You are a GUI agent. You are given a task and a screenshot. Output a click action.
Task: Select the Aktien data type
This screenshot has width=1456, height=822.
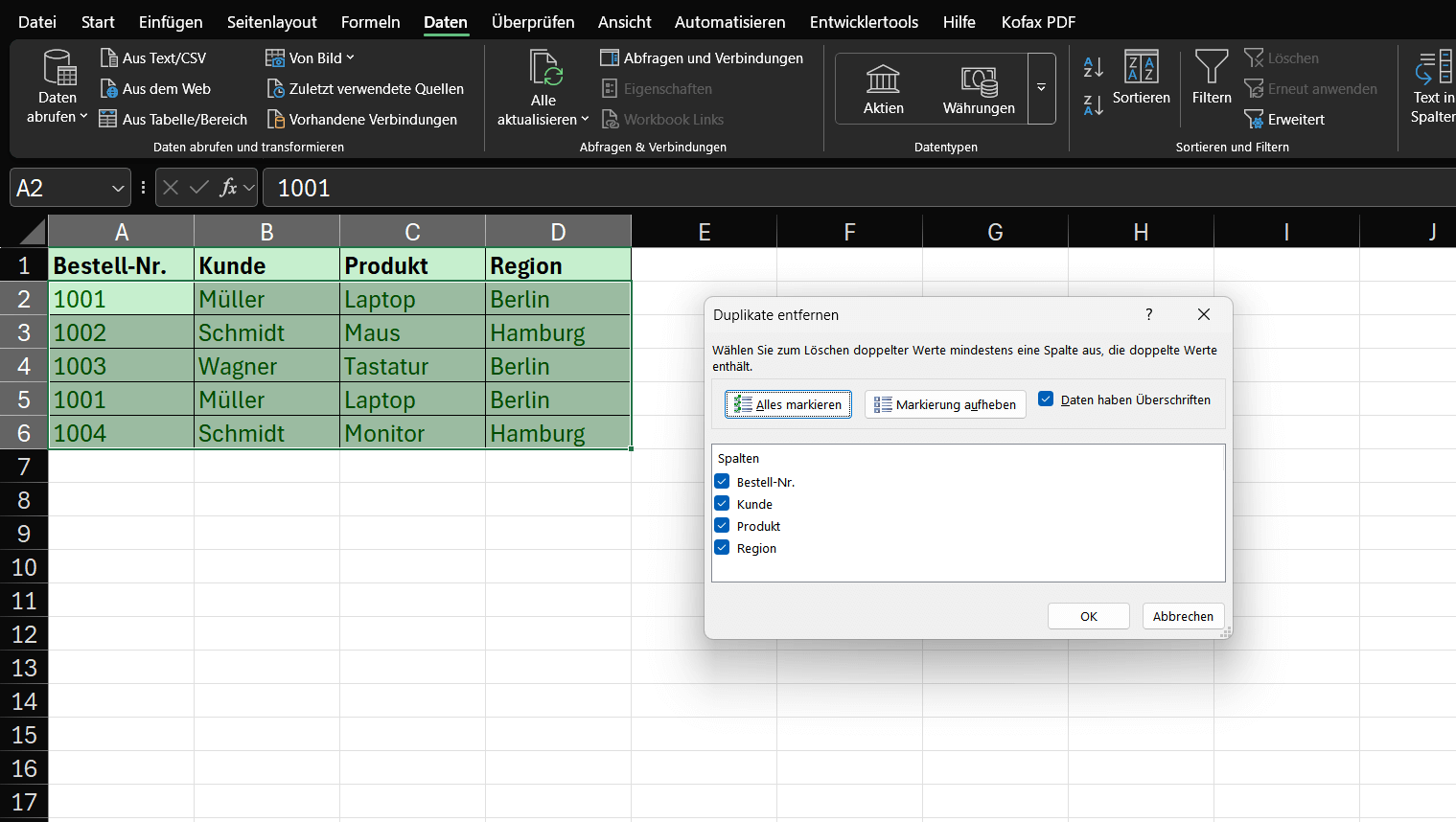click(883, 88)
